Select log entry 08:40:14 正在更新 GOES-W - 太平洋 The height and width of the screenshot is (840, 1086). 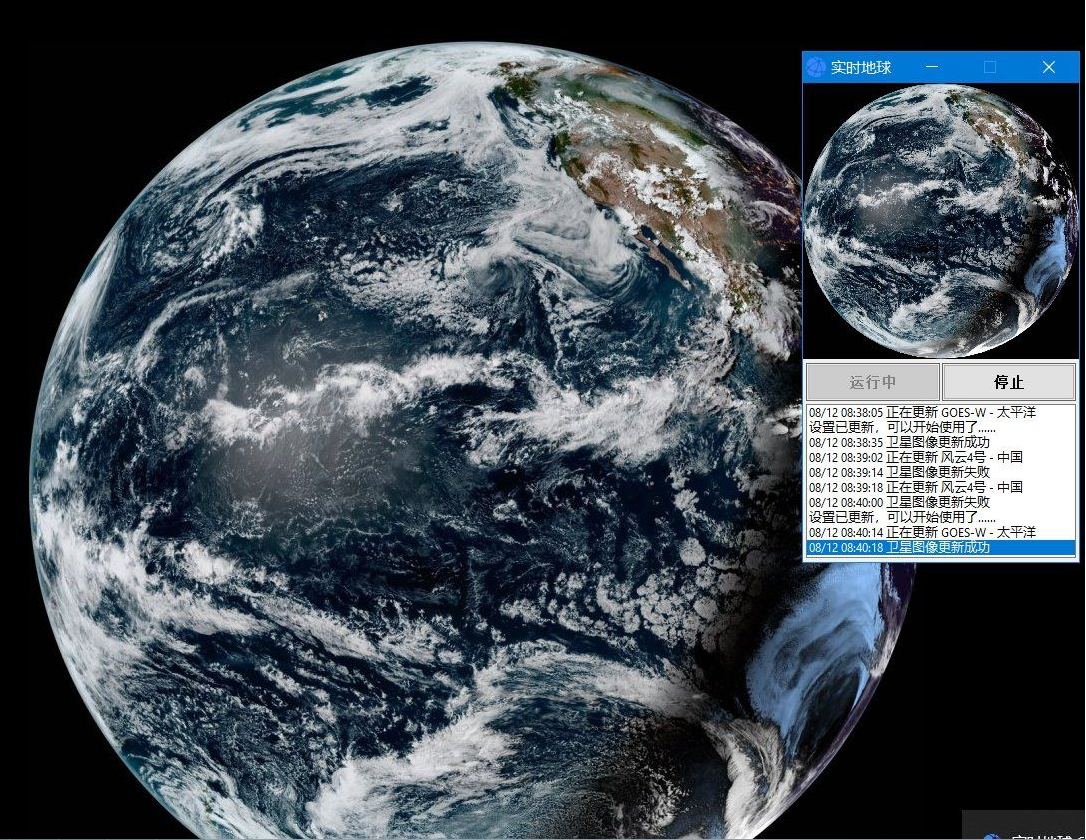tap(941, 533)
